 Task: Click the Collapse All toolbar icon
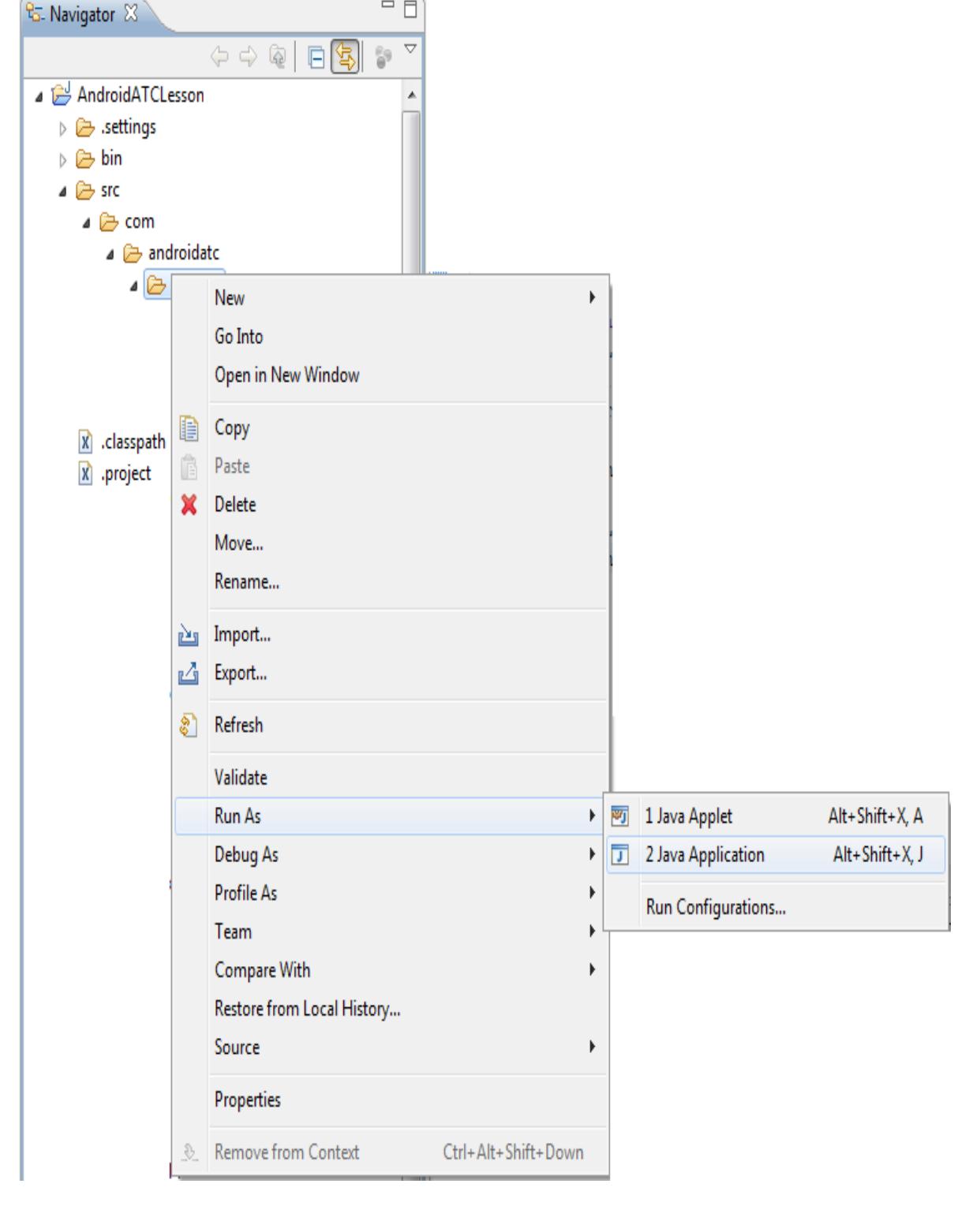tap(317, 58)
